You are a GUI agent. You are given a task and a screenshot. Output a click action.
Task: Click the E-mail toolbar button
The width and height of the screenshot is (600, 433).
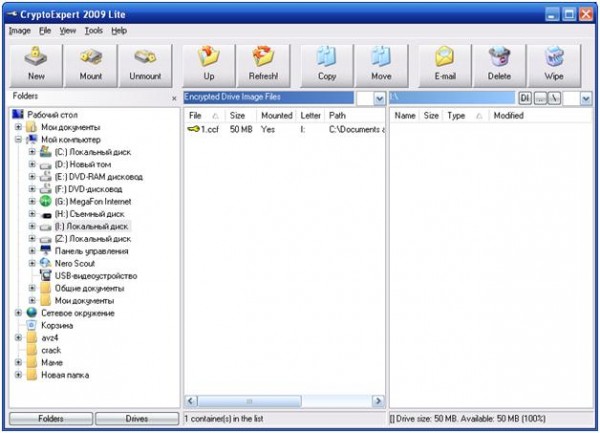click(445, 66)
